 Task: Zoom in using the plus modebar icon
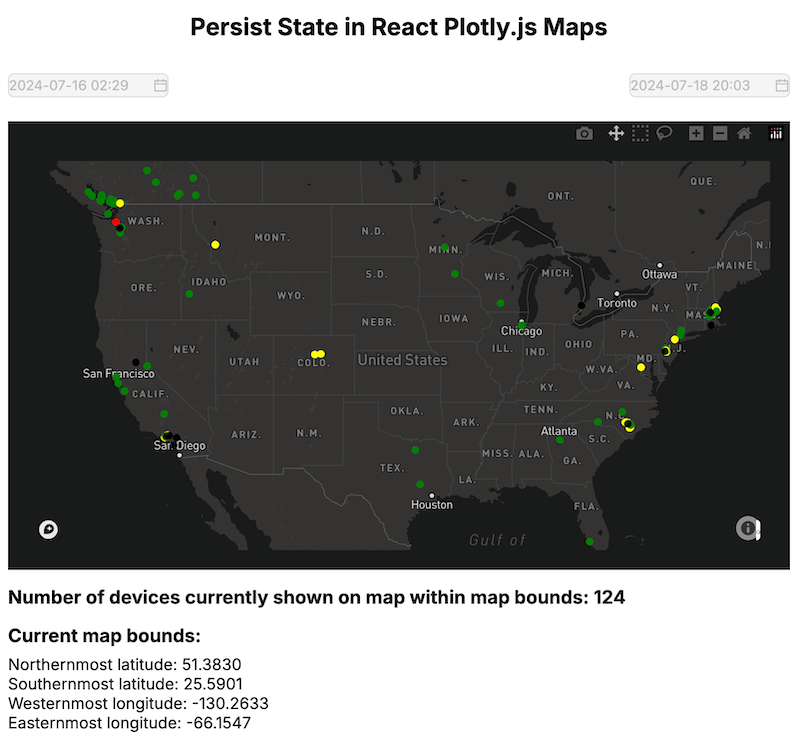(x=695, y=132)
